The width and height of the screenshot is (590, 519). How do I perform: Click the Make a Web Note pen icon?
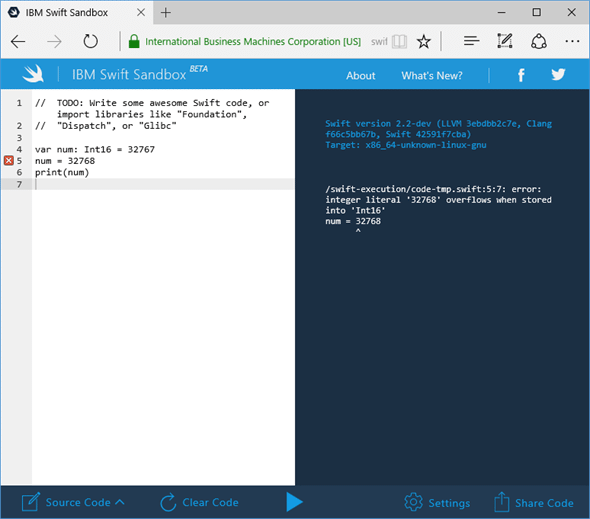[505, 41]
